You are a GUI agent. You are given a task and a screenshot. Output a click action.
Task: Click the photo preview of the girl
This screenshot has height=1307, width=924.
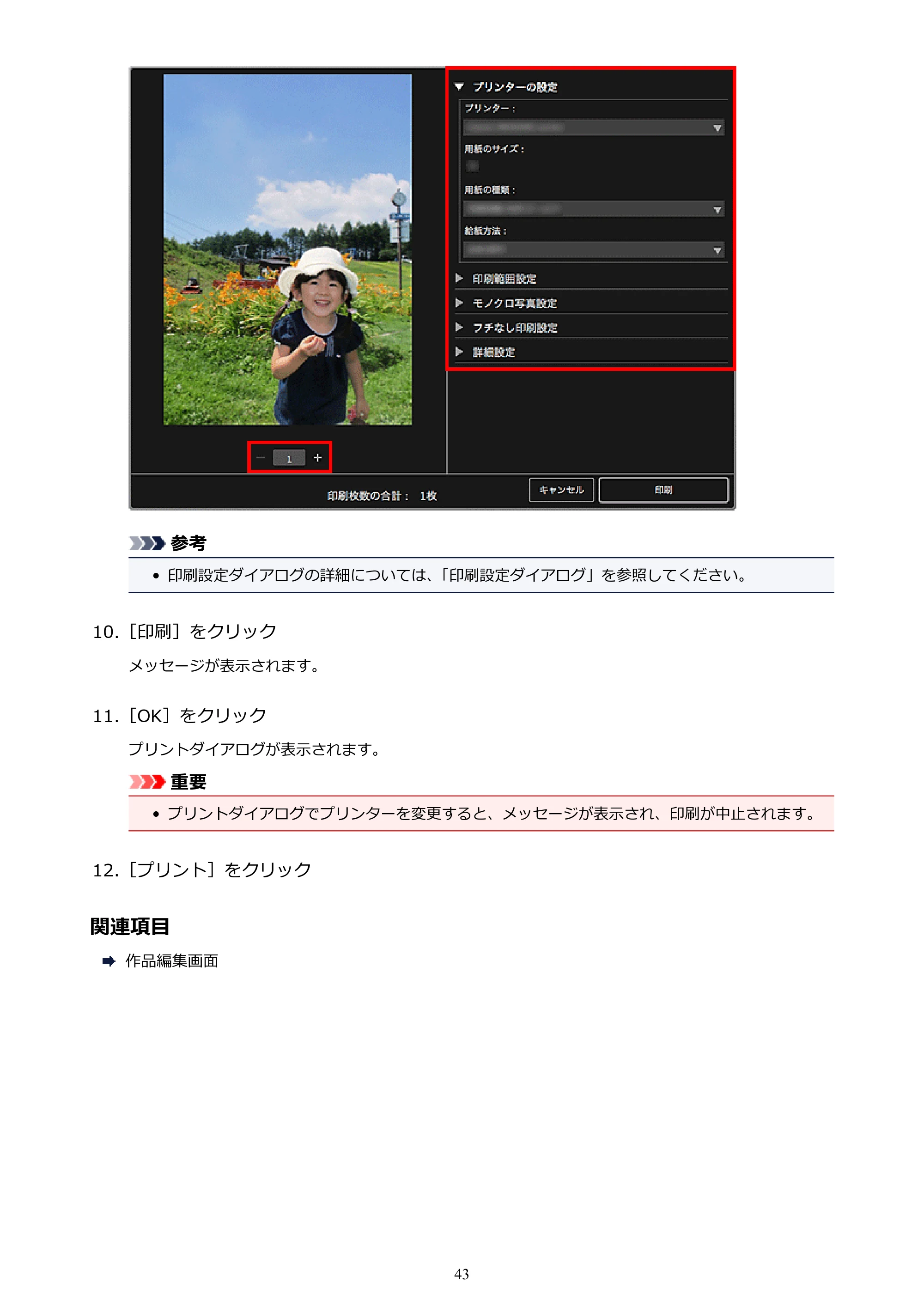287,249
